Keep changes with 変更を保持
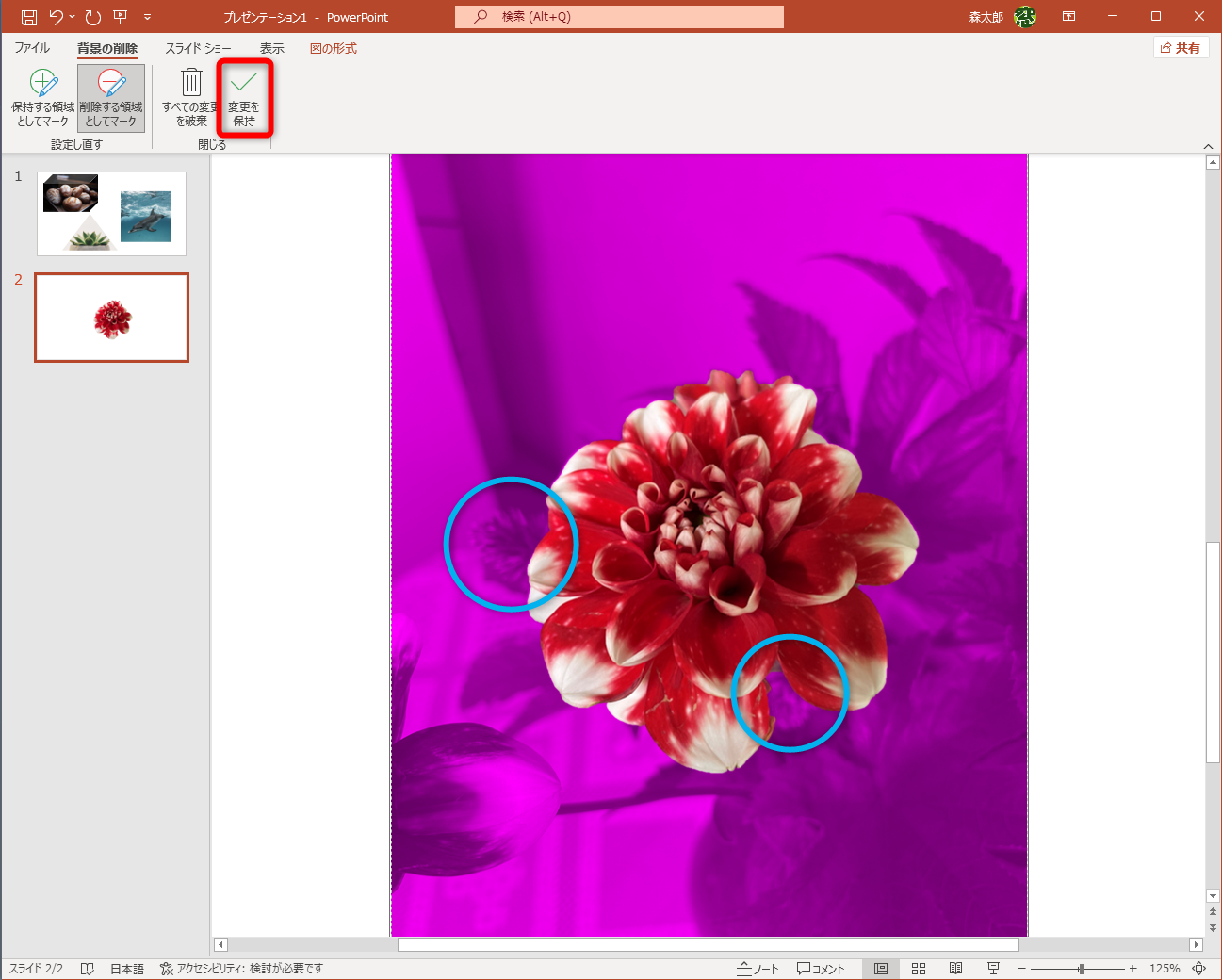The image size is (1222, 980). pos(244,98)
